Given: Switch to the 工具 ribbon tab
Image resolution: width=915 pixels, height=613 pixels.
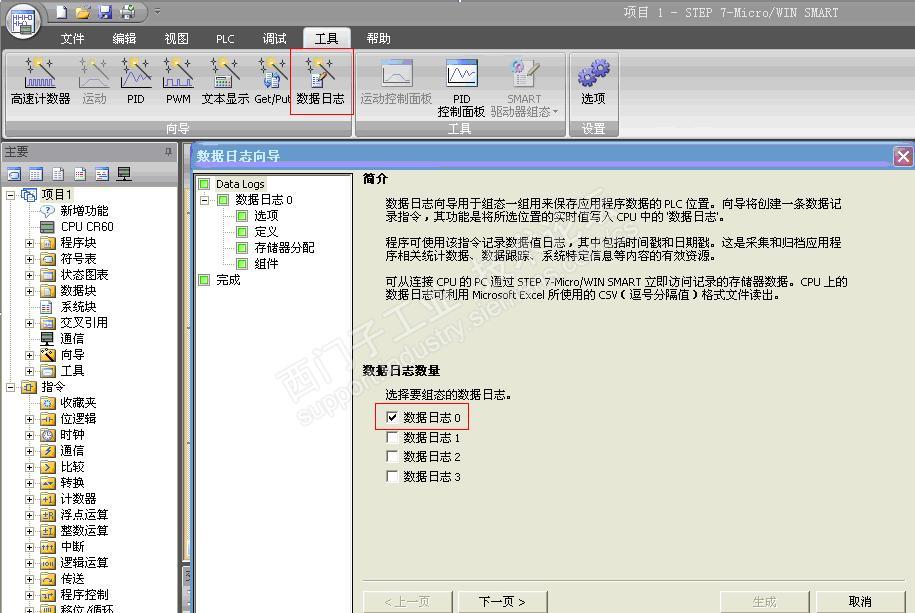Looking at the screenshot, I should point(326,39).
